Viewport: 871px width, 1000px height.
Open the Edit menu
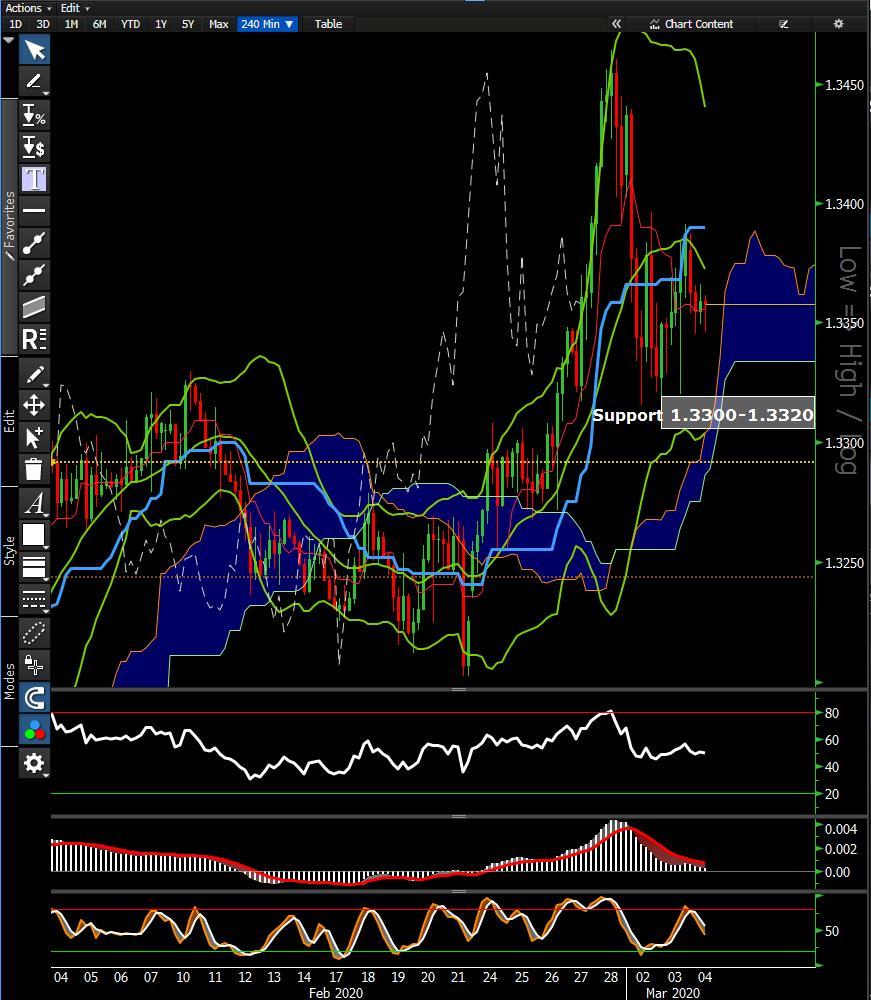(x=75, y=8)
